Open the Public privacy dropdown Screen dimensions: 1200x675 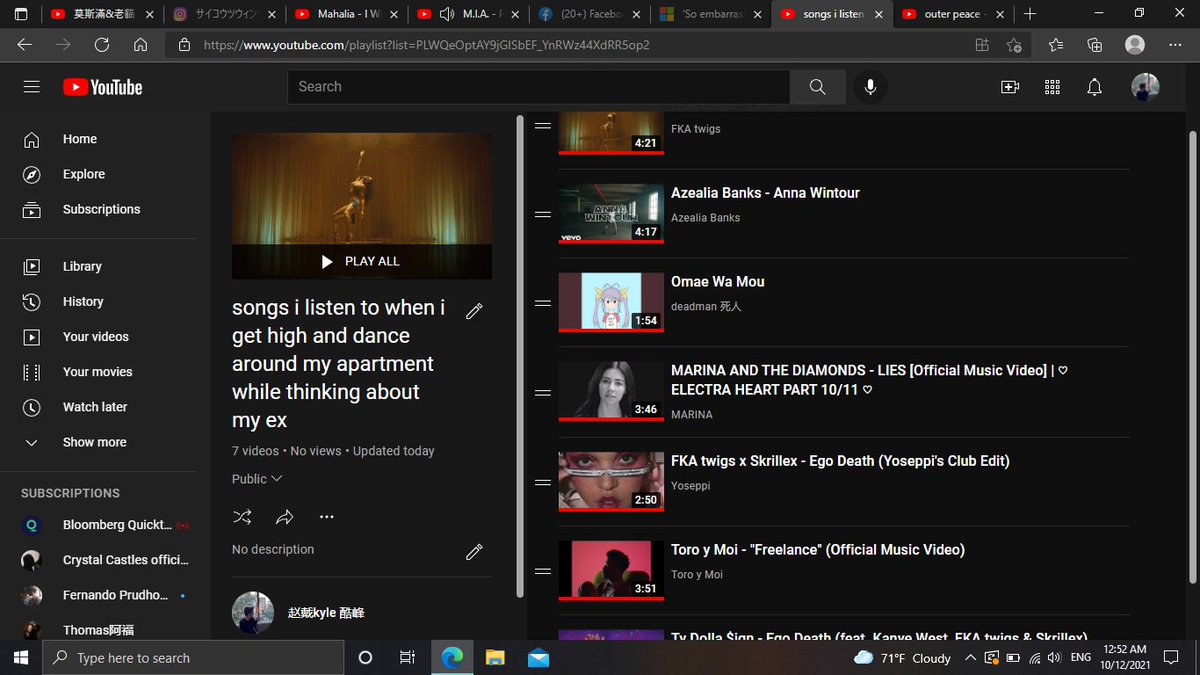(x=257, y=479)
